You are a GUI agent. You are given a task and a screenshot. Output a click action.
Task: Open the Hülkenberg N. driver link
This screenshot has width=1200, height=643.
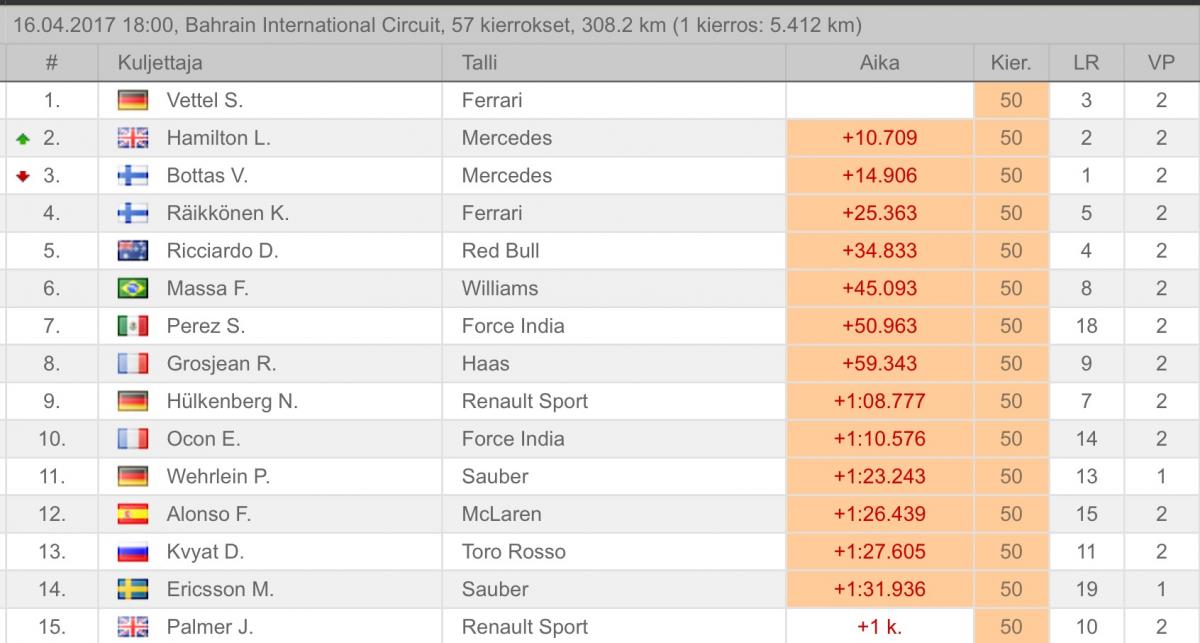pyautogui.click(x=232, y=401)
